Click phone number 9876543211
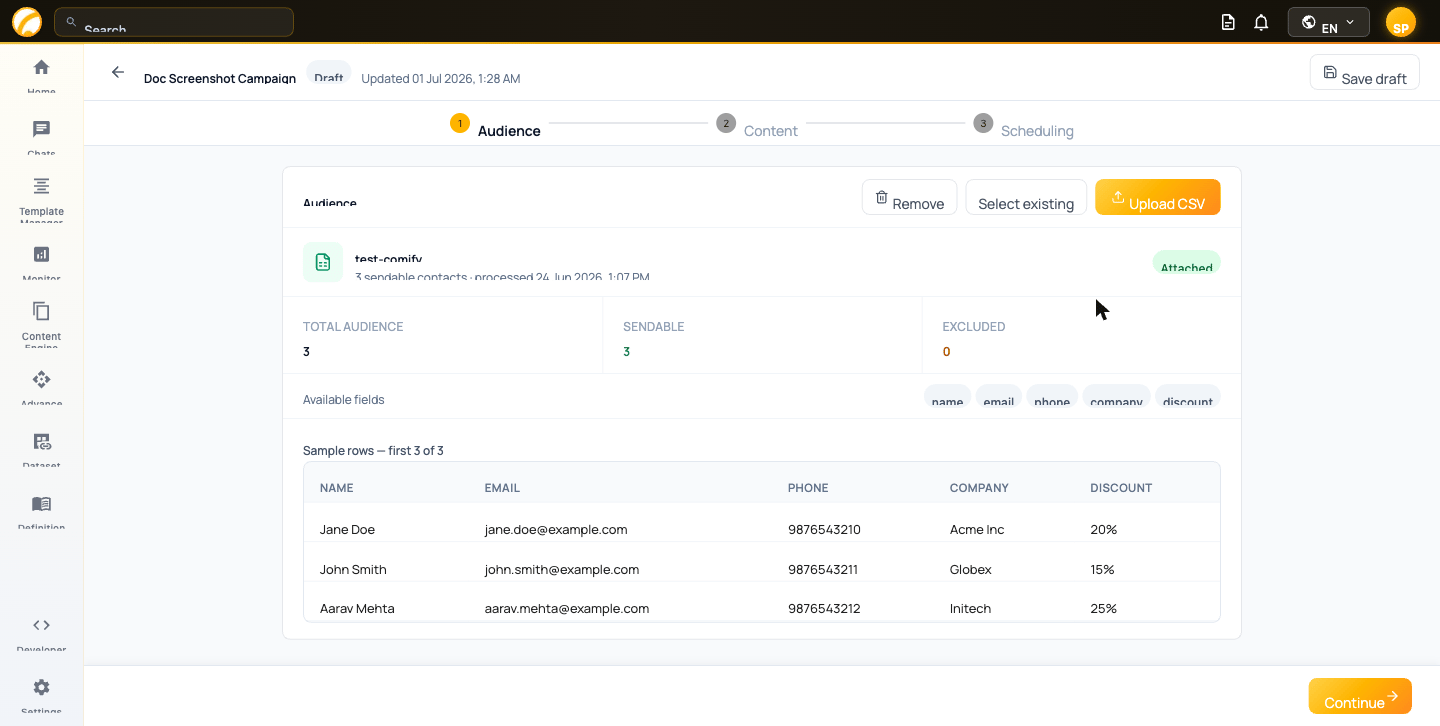This screenshot has height=726, width=1440. pyautogui.click(x=824, y=569)
